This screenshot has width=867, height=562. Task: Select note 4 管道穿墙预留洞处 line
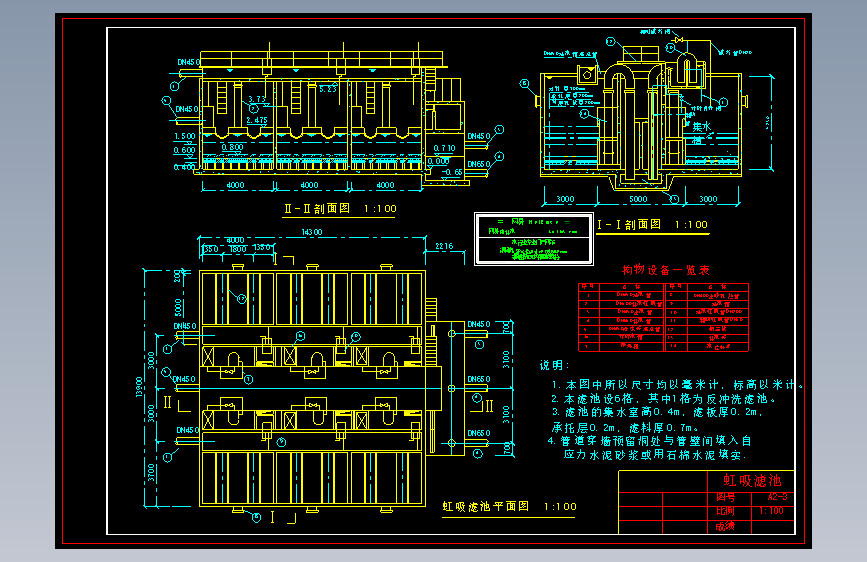[x=650, y=441]
